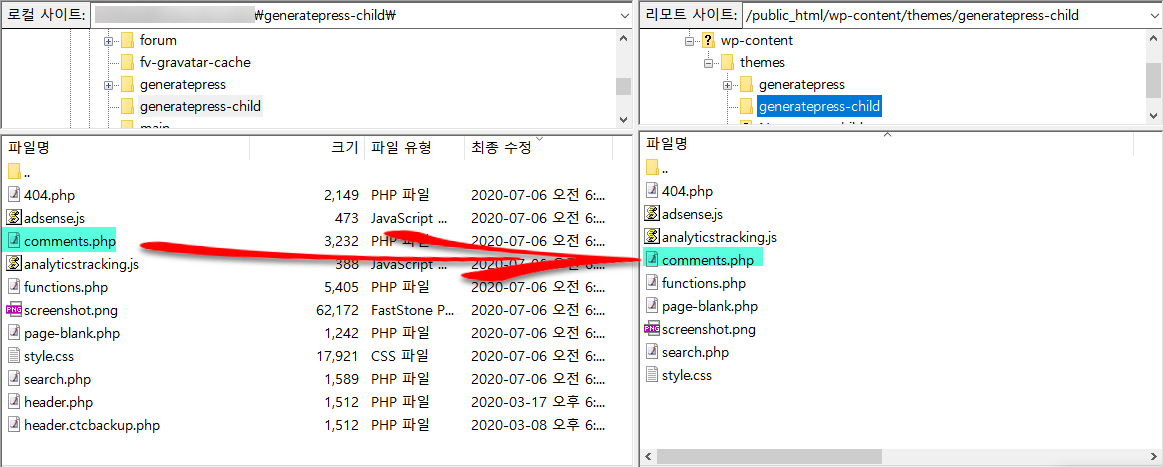
Task: Click remote functions.php file icon
Action: (x=652, y=282)
